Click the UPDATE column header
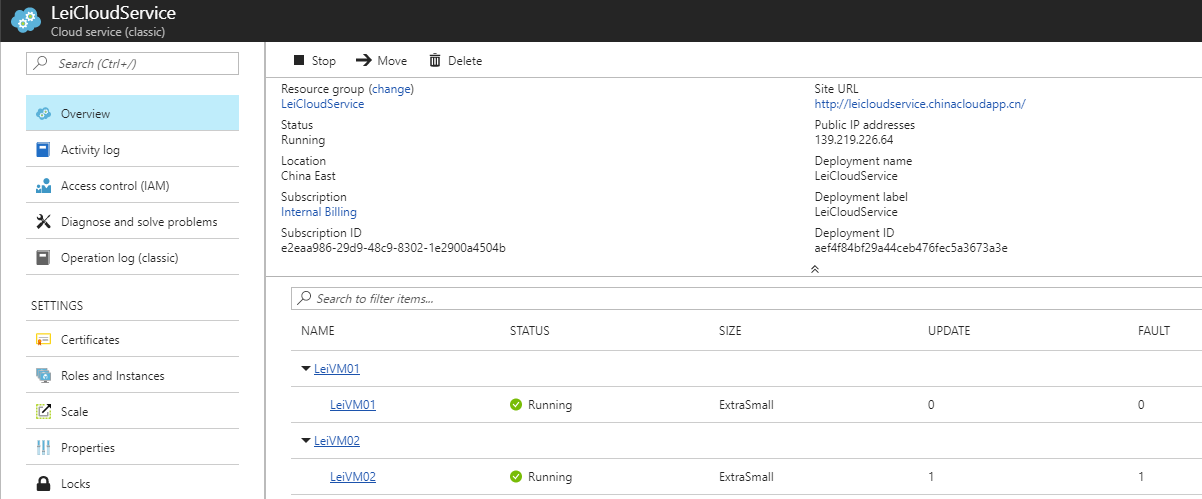Image resolution: width=1202 pixels, height=499 pixels. (949, 331)
